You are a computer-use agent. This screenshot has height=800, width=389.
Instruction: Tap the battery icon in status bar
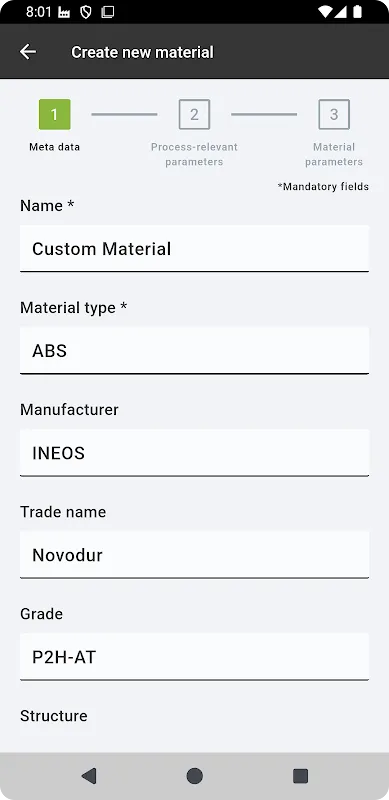click(357, 12)
